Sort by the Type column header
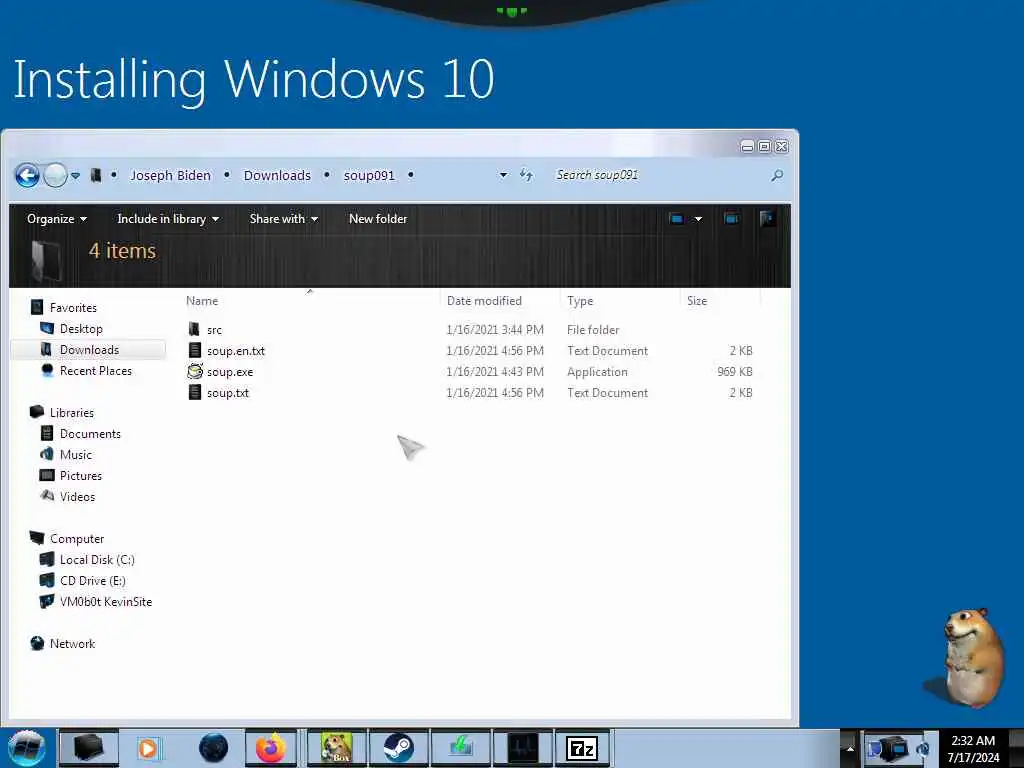This screenshot has width=1024, height=768. tap(580, 301)
